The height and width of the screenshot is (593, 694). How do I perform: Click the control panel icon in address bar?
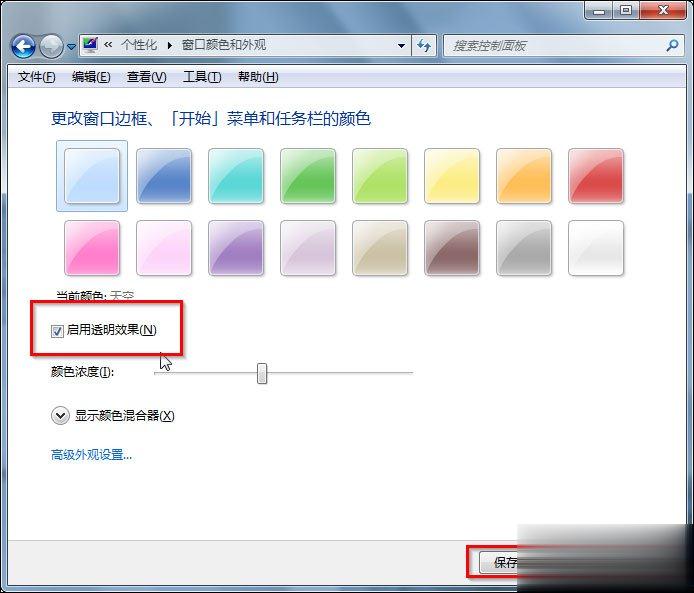coord(91,45)
